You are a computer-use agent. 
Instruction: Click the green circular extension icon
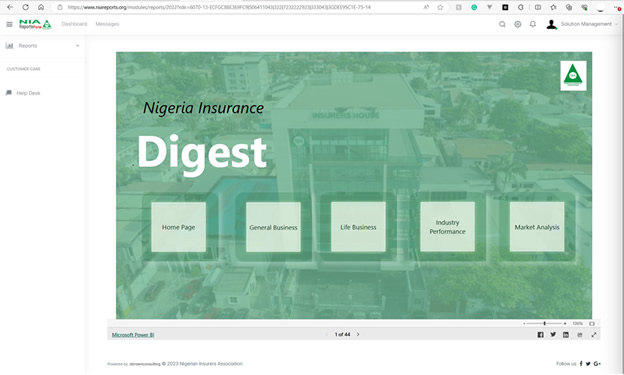pyautogui.click(x=474, y=7)
